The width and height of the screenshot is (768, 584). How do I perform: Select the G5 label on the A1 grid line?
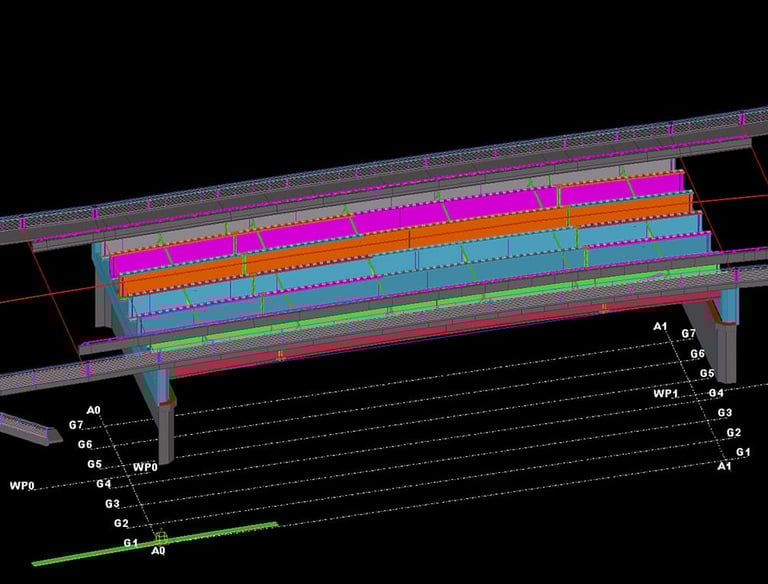point(707,373)
